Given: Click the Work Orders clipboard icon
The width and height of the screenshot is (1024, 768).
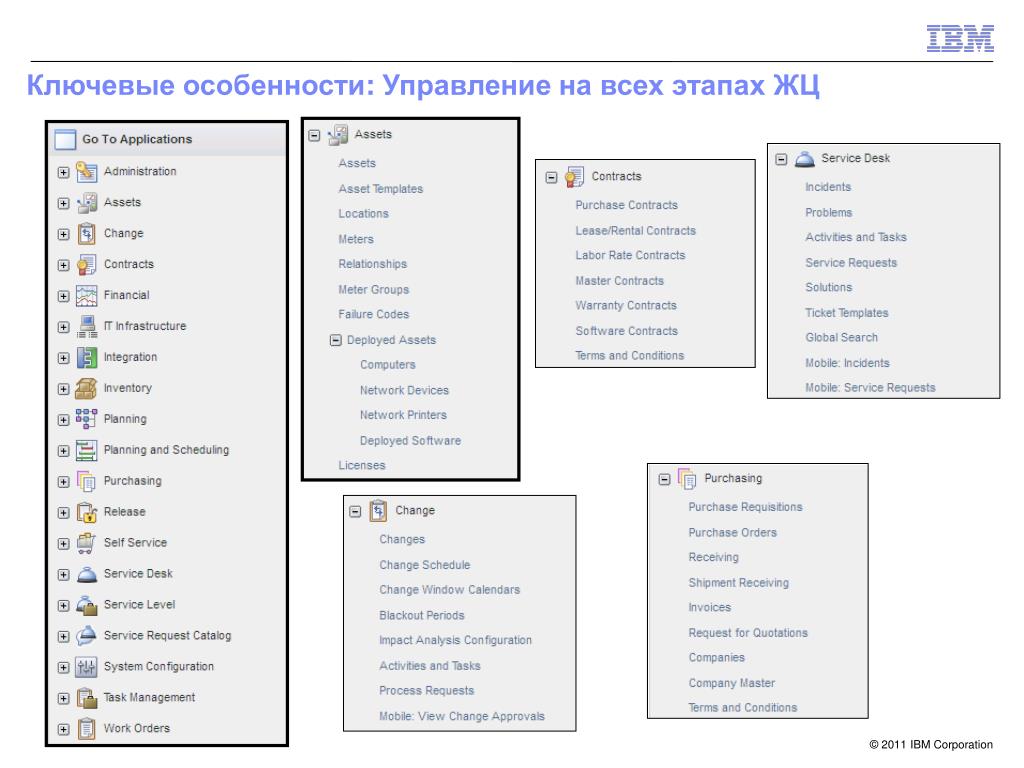Looking at the screenshot, I should point(86,729).
